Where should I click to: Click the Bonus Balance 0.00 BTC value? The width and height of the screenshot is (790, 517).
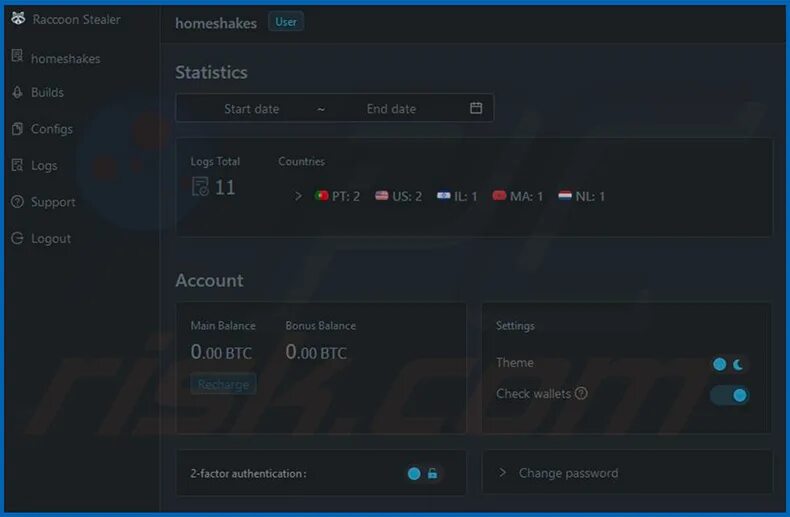(316, 352)
